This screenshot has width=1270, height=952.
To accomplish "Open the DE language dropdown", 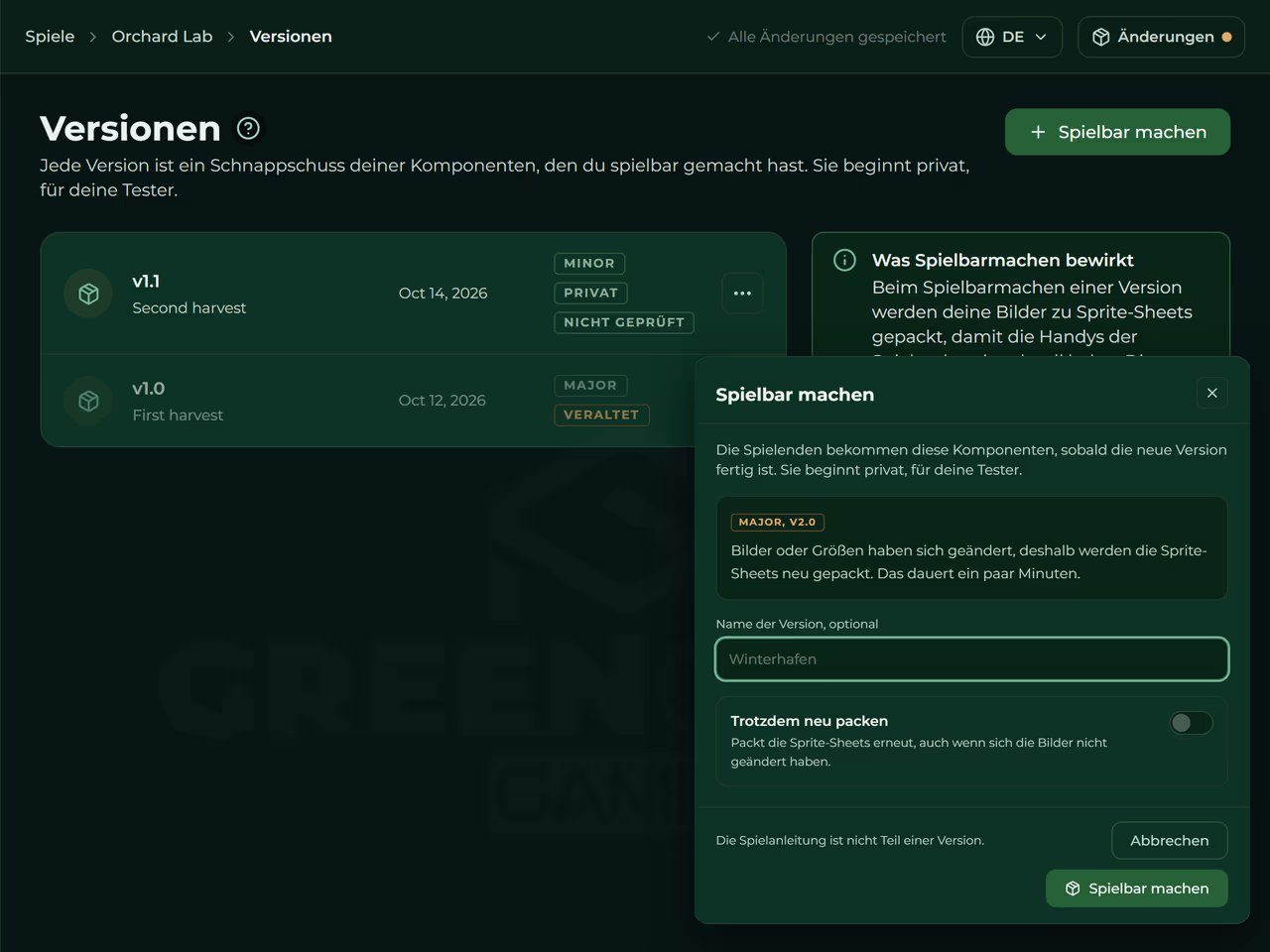I will tap(1012, 37).
